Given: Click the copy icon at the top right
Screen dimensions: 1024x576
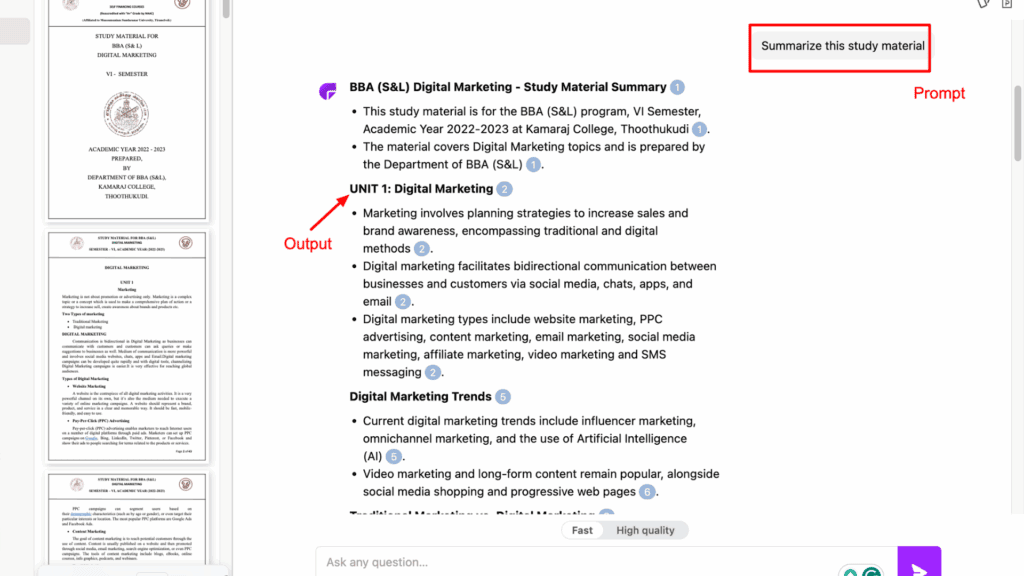Looking at the screenshot, I should tap(983, 5).
